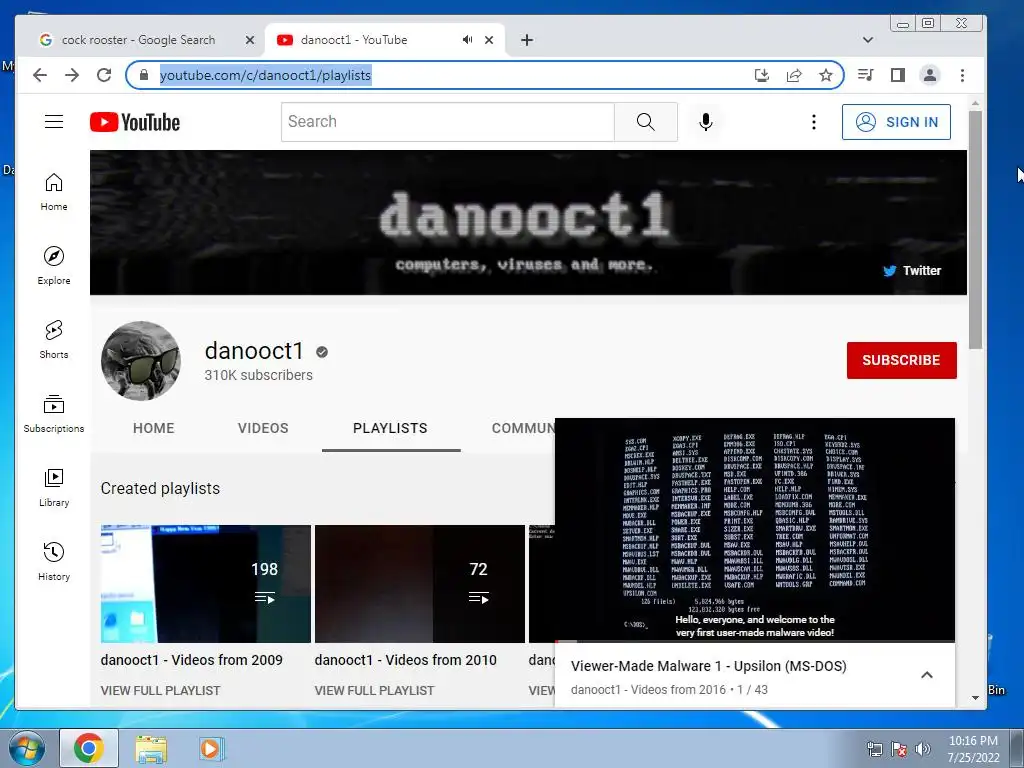Click the Action Center flag tray icon
This screenshot has width=1024, height=768.
click(x=899, y=749)
